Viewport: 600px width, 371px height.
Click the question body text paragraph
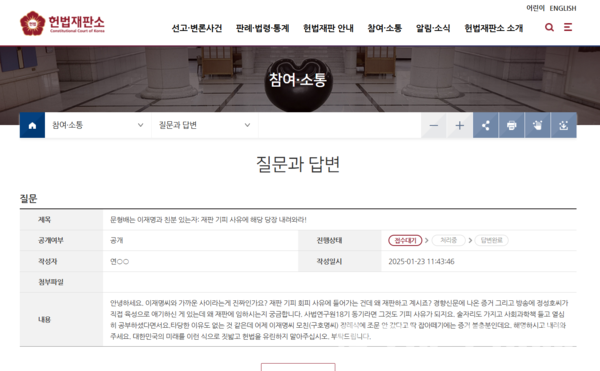[x=339, y=320]
